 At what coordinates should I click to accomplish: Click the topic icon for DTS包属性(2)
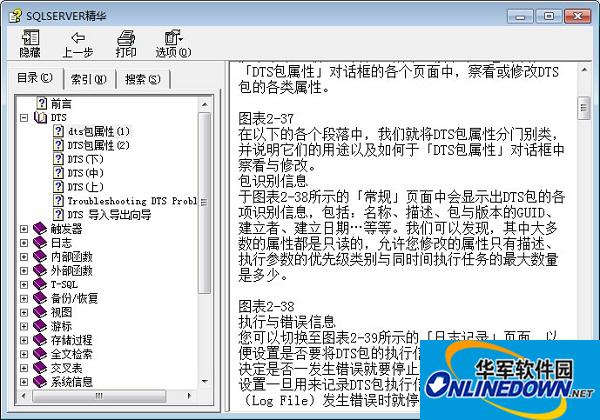[x=58, y=145]
